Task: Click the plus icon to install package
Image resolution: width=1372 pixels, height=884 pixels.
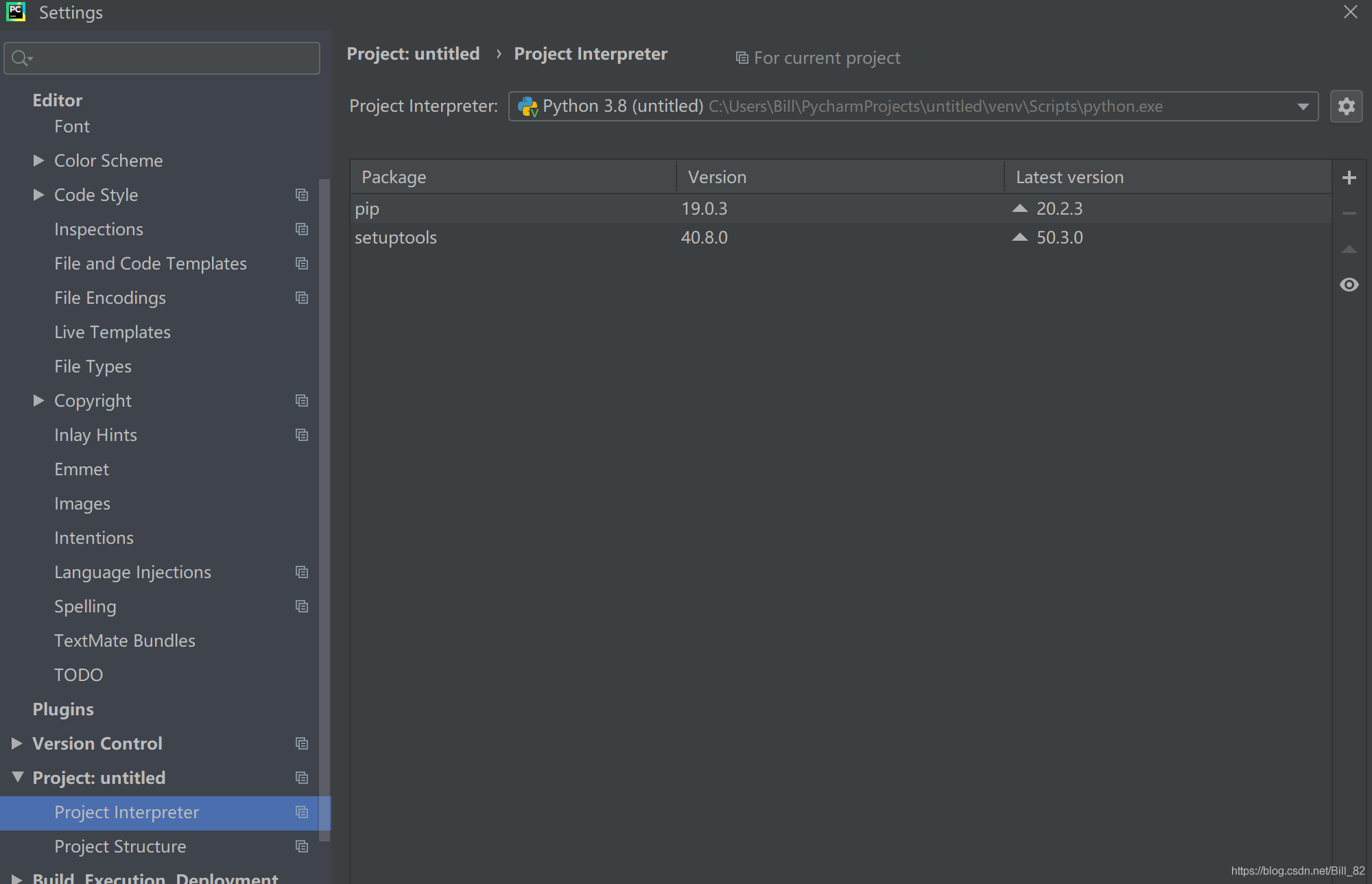Action: pyautogui.click(x=1349, y=178)
